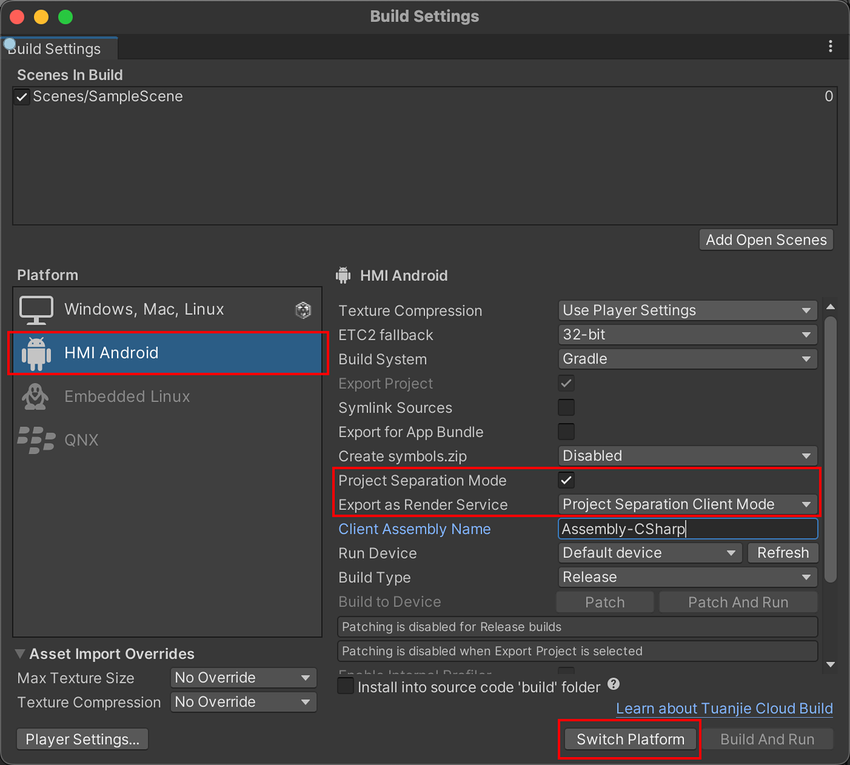Open the Texture Compression dropdown
Viewport: 850px width, 765px height.
[687, 311]
